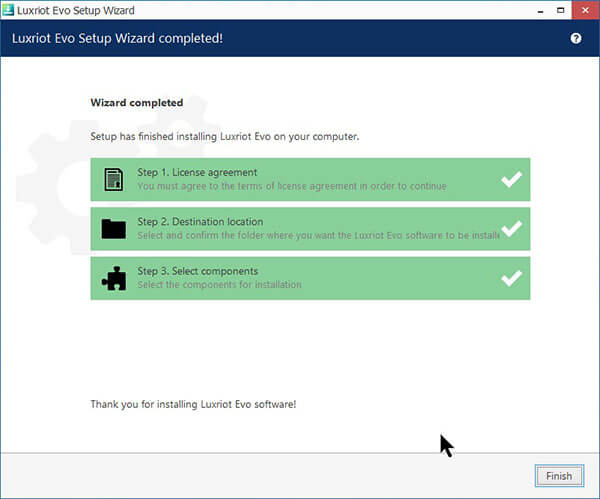Click the Luxriot Evo title bar icon
Screen dimensions: 600x499
9,9
